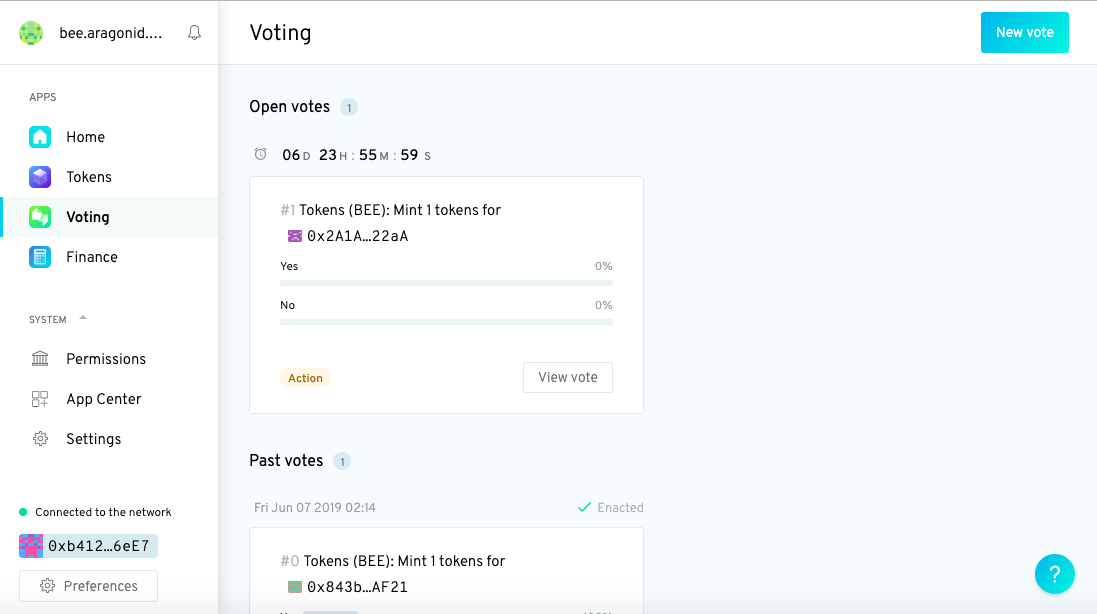
Task: Click connected account 0xb412...6eE7 badge
Action: (x=88, y=546)
